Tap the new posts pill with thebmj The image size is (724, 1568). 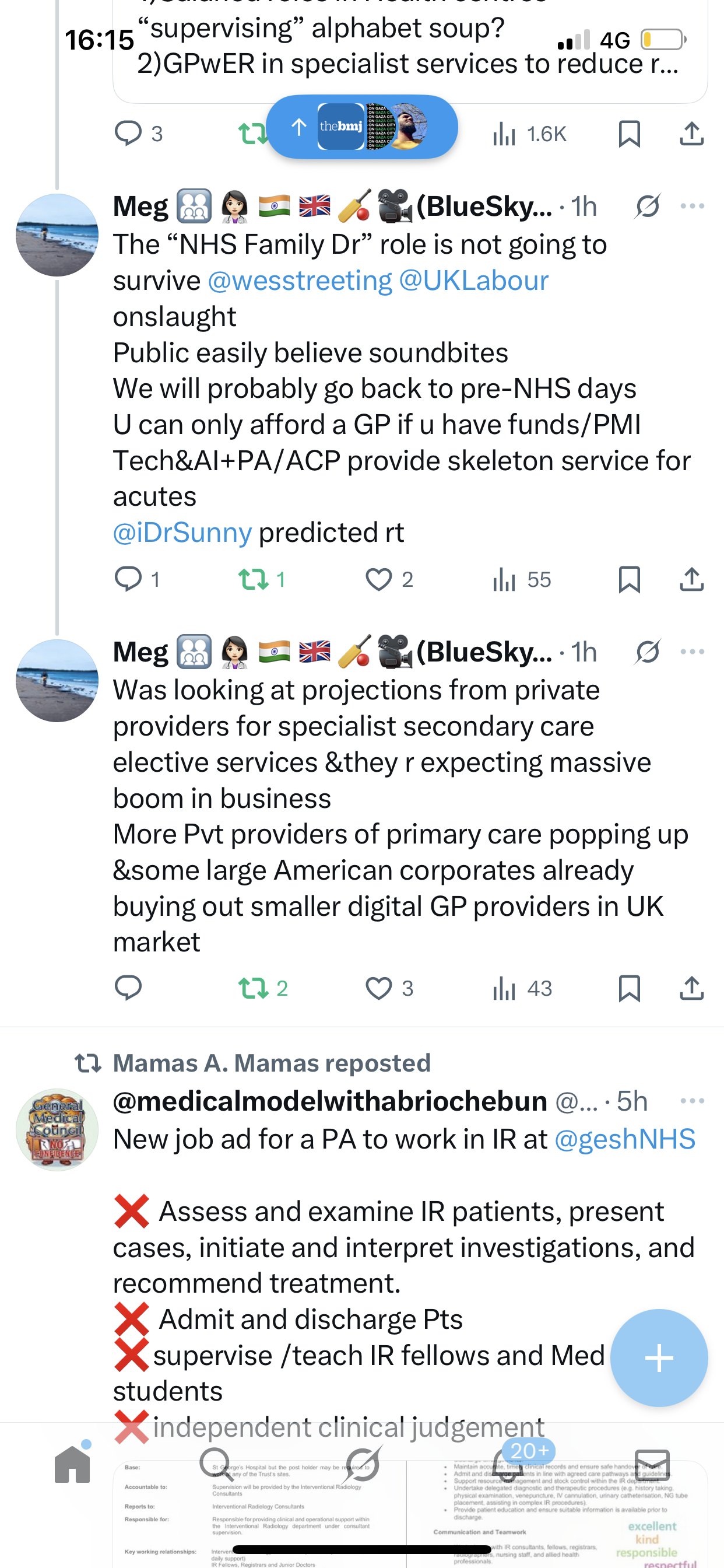click(x=362, y=127)
